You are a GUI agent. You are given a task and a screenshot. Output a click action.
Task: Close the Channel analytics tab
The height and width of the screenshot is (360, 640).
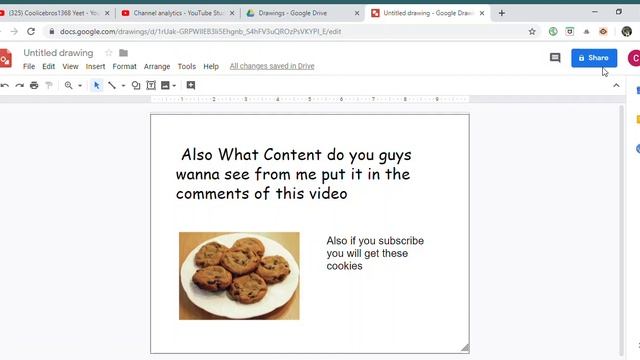232,13
